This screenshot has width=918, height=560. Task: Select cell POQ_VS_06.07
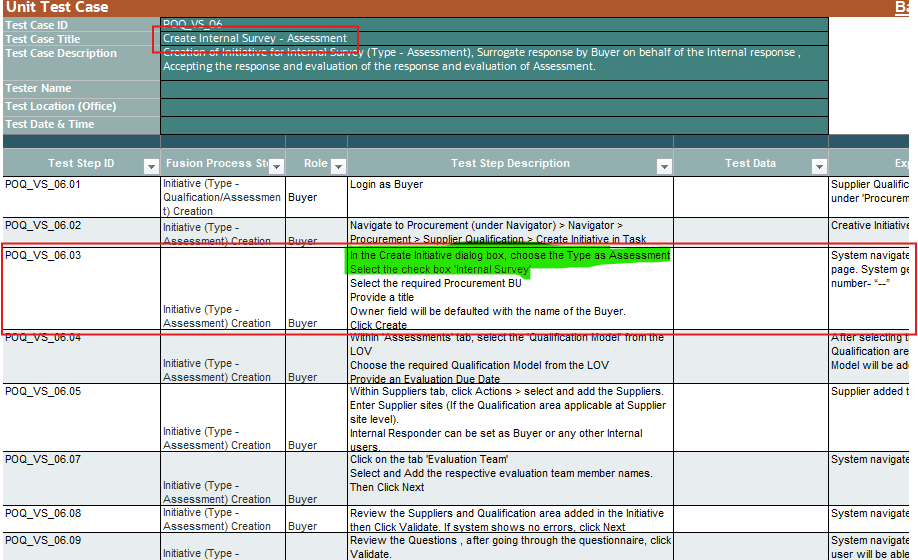[x=81, y=479]
